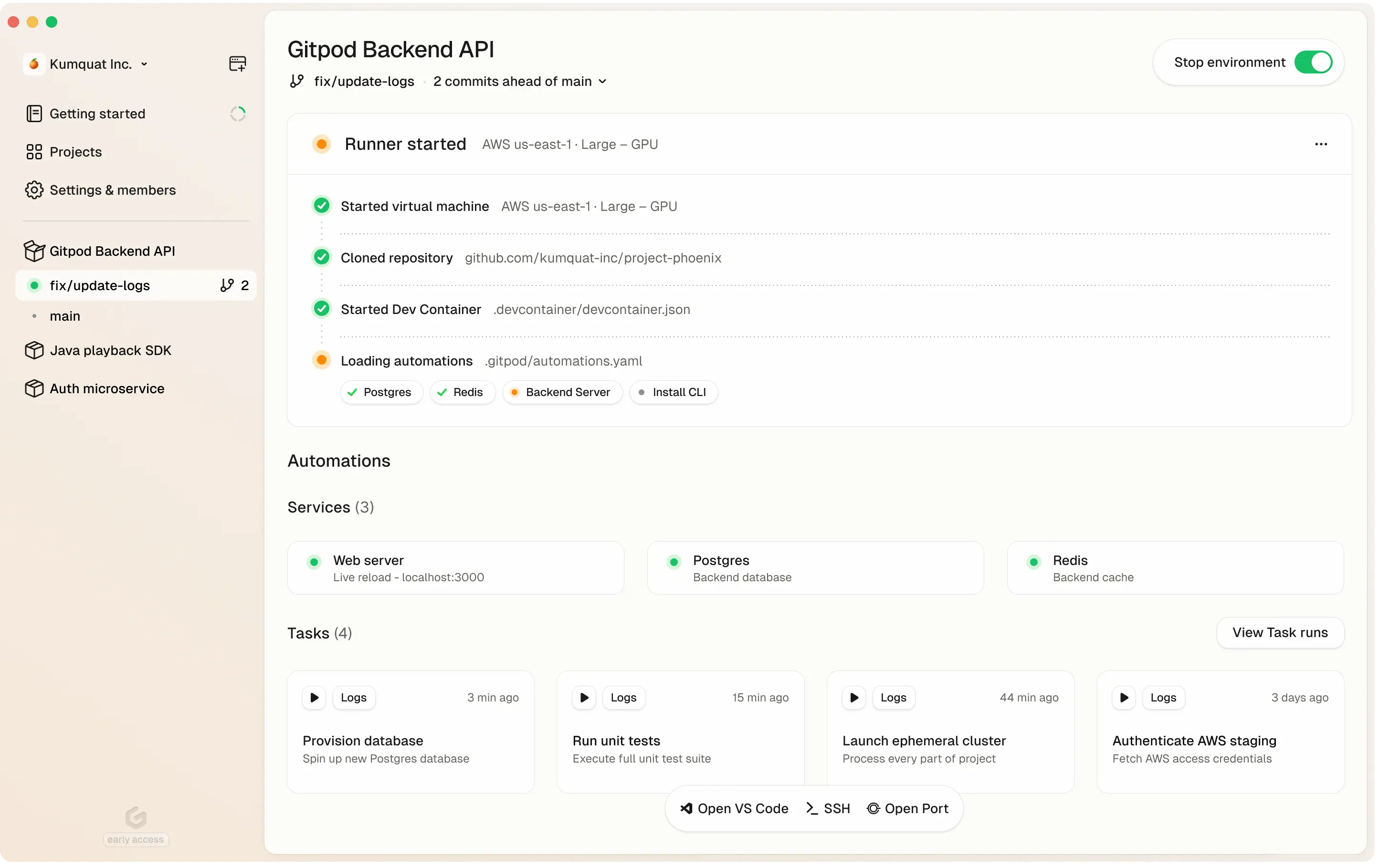1379x868 pixels.
Task: Click the orange Runner started status indicator
Action: tap(321, 144)
